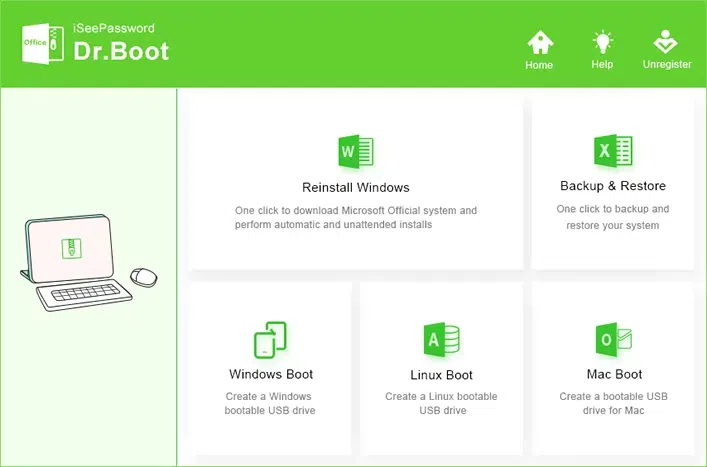Click the Dr.Boot application title
707x467 pixels.
click(x=121, y=52)
